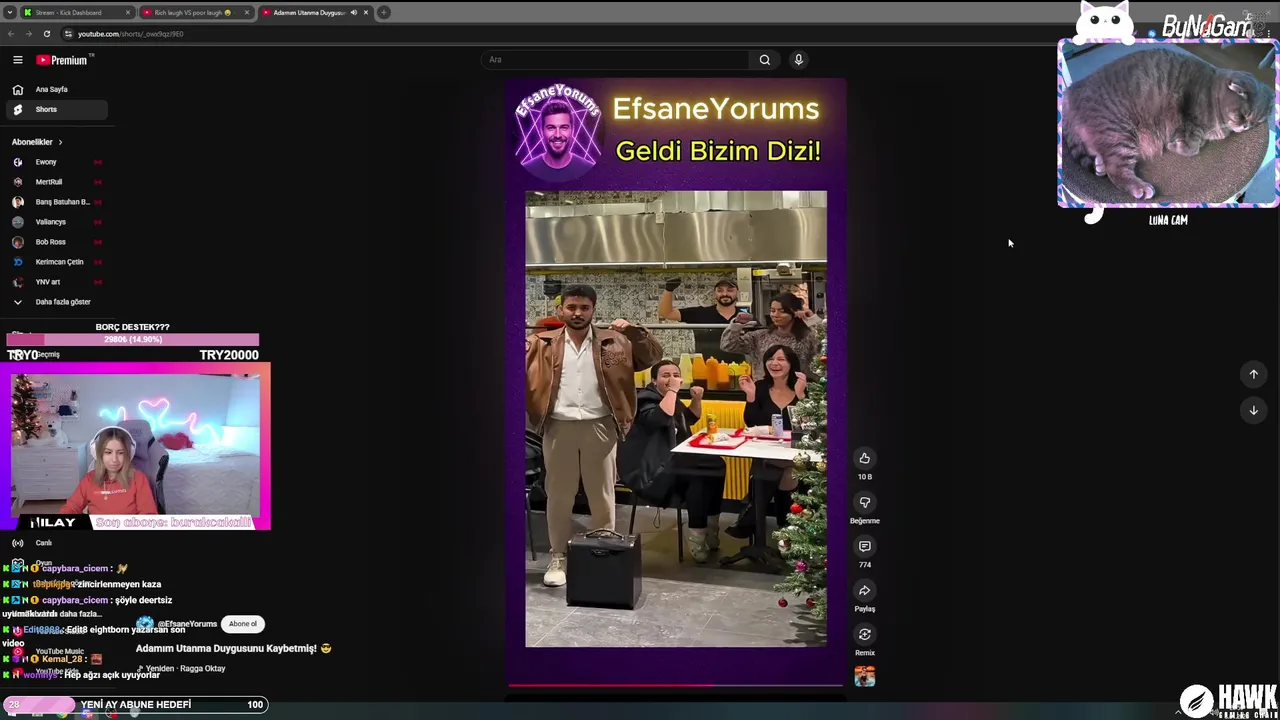Image resolution: width=1280 pixels, height=720 pixels.
Task: Subscribe with the Abone ol button
Action: [x=243, y=624]
